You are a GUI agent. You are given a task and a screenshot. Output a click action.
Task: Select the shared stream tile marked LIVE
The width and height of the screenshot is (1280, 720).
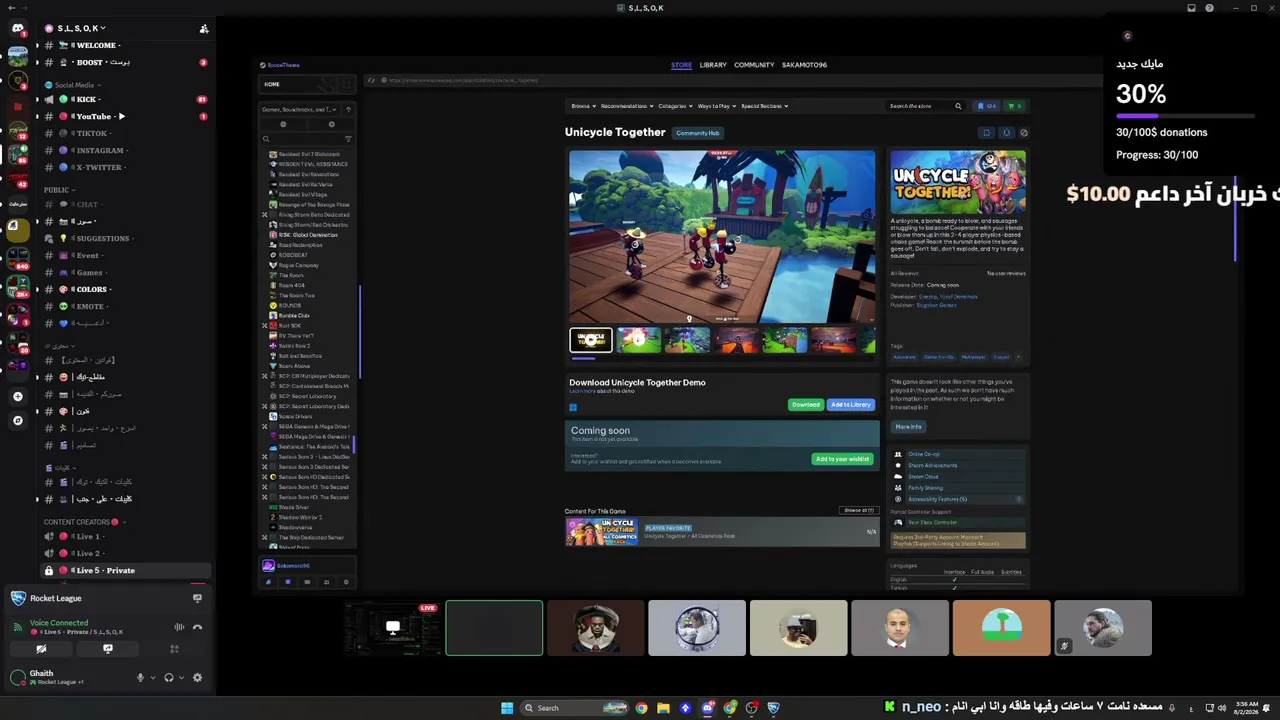[x=393, y=628]
